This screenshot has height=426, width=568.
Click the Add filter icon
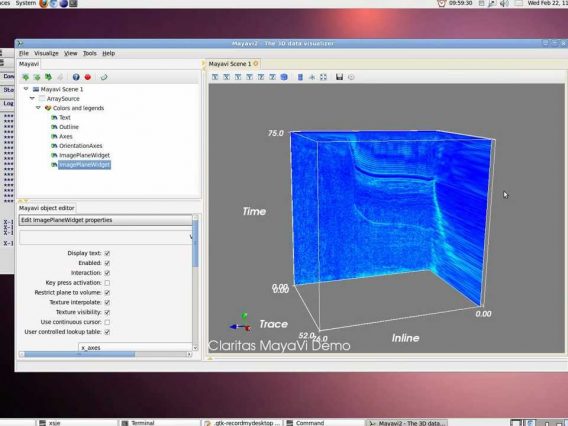pyautogui.click(x=37, y=77)
